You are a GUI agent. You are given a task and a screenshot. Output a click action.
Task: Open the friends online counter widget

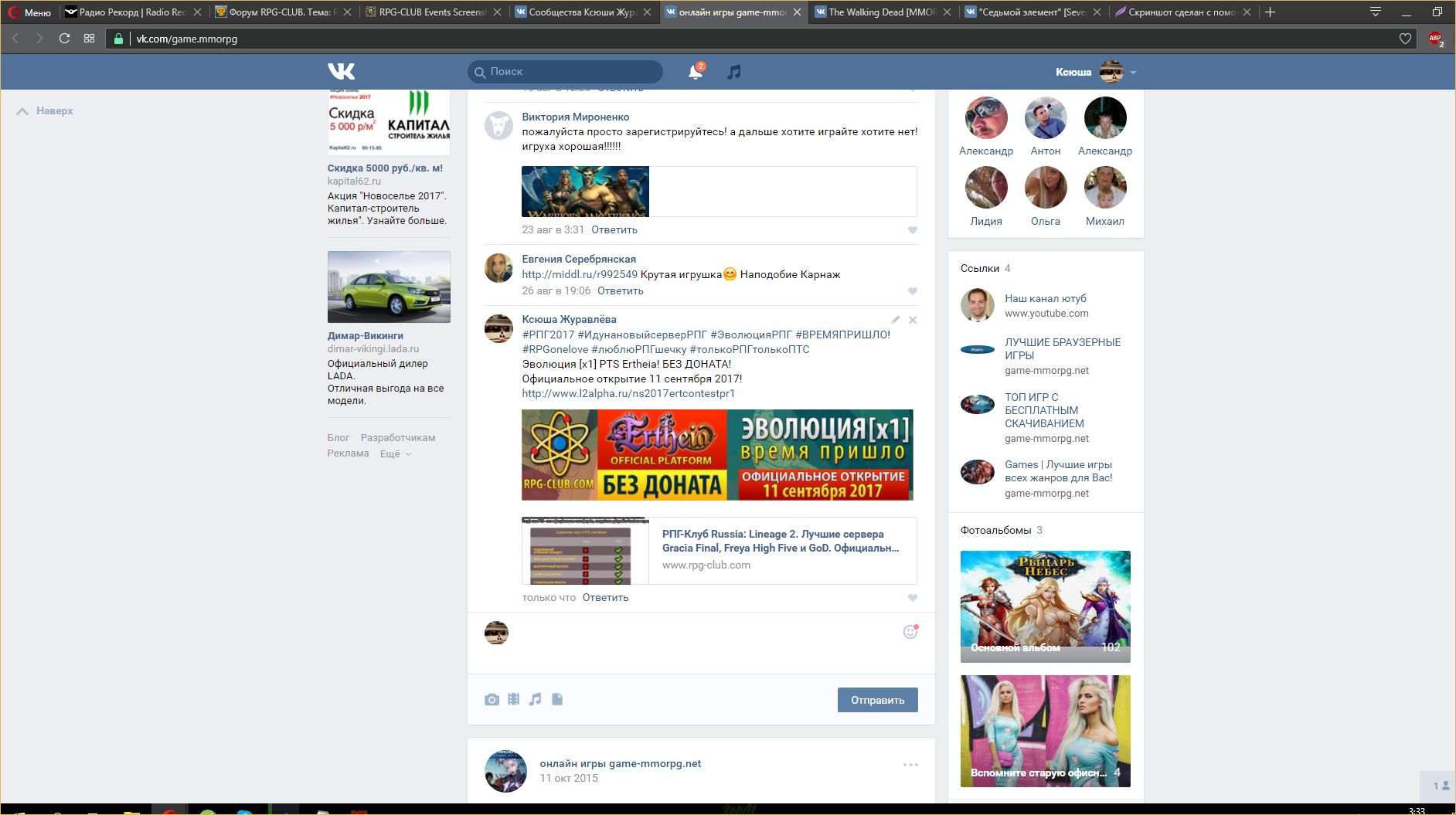(x=1440, y=786)
